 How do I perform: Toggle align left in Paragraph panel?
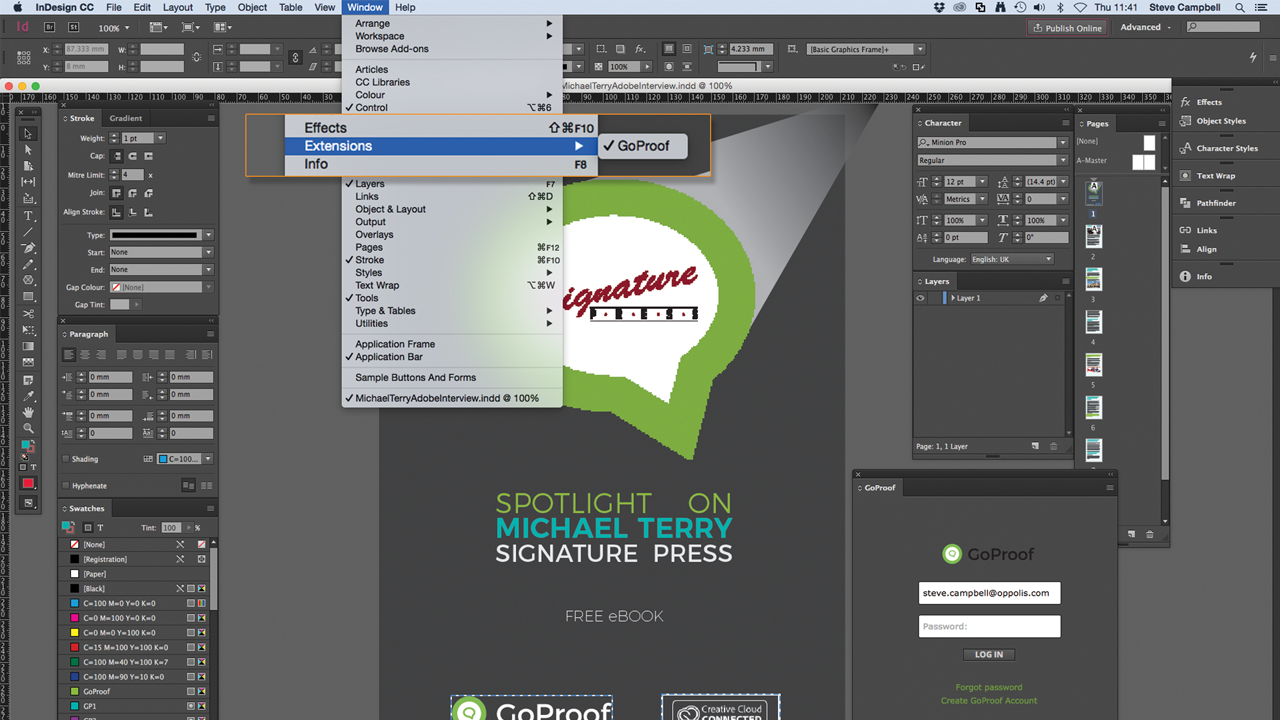click(69, 355)
